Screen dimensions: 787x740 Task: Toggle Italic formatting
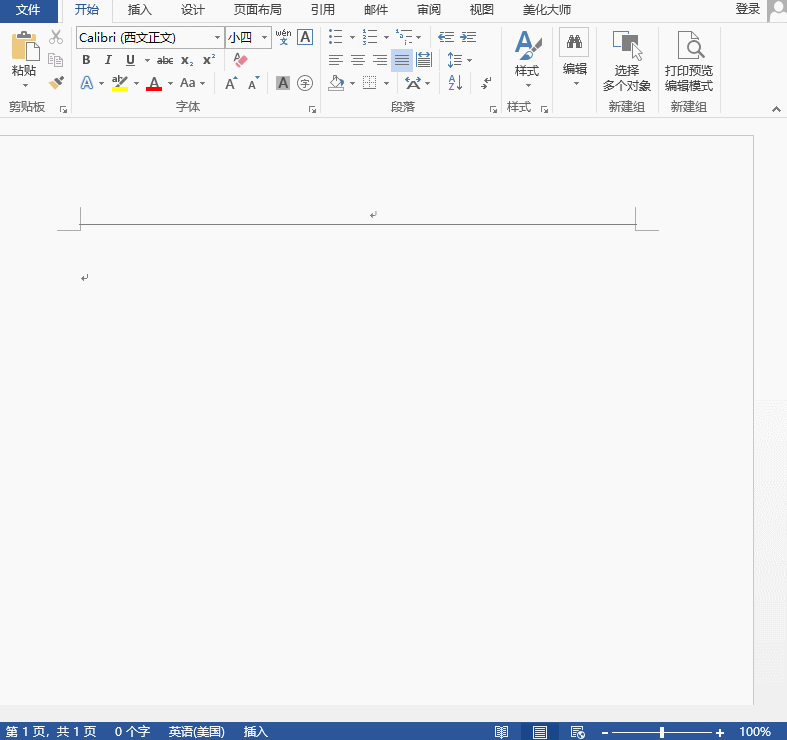click(x=108, y=60)
